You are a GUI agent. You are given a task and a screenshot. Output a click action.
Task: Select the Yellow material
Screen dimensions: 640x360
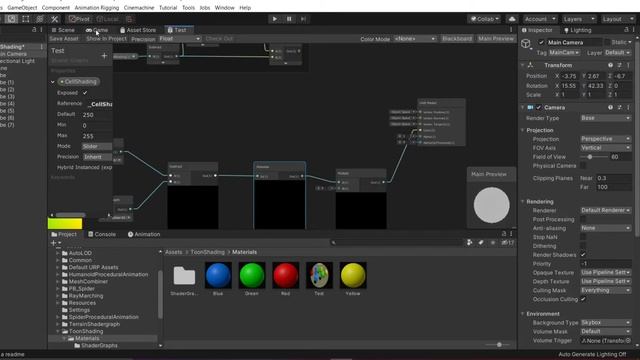point(353,276)
